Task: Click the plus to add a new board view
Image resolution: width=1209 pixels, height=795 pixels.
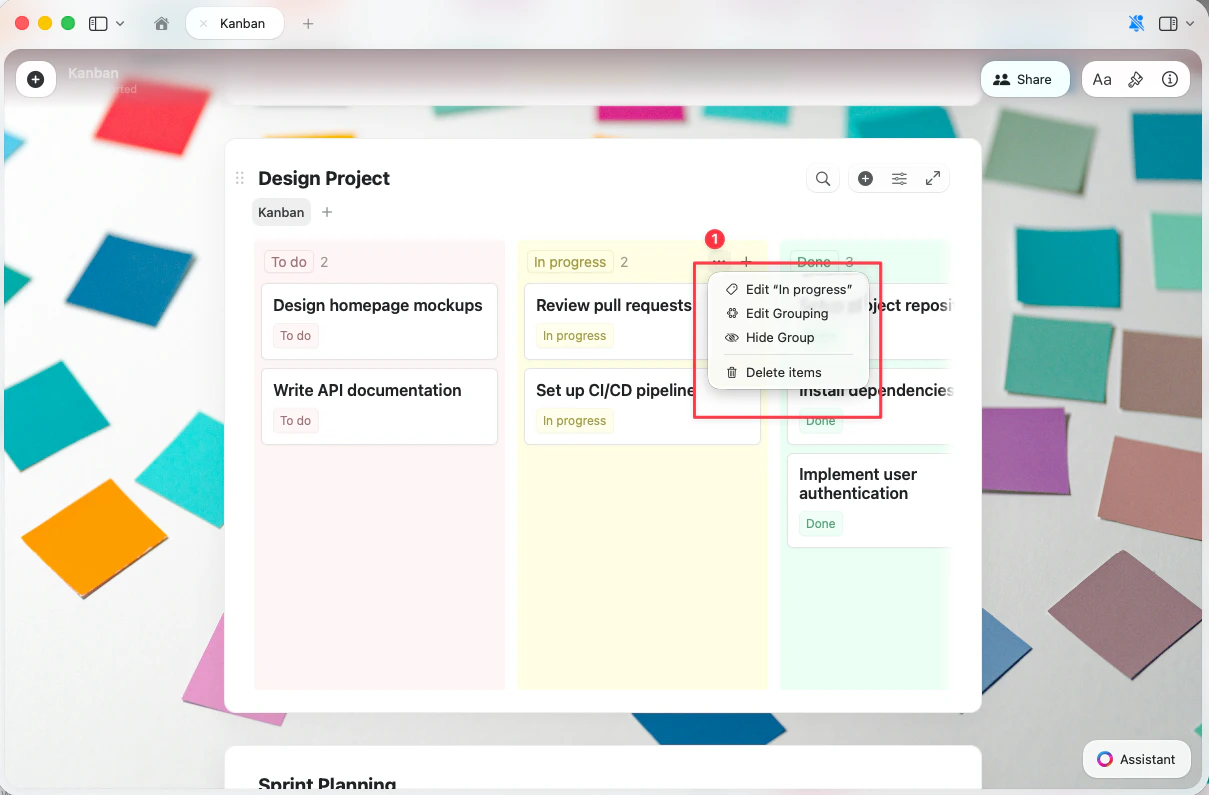Action: [327, 212]
